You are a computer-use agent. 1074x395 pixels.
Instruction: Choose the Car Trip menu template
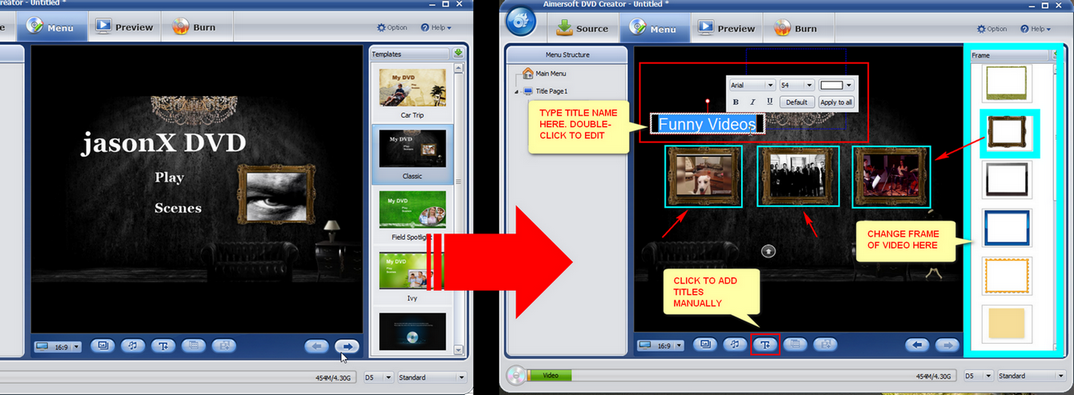click(x=412, y=92)
